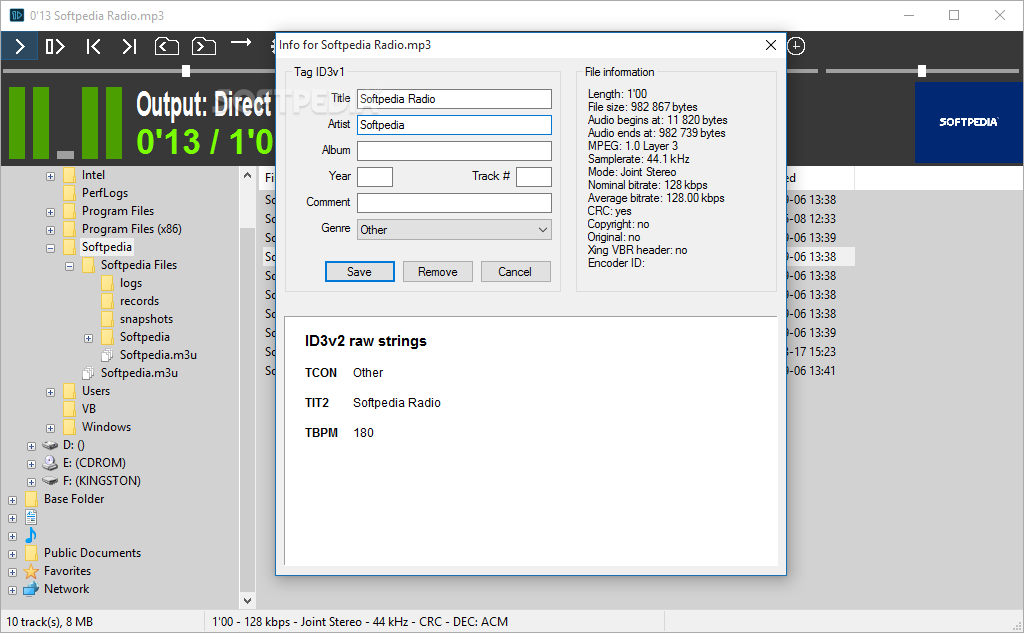
Task: Expand the D: drive node
Action: point(31,446)
